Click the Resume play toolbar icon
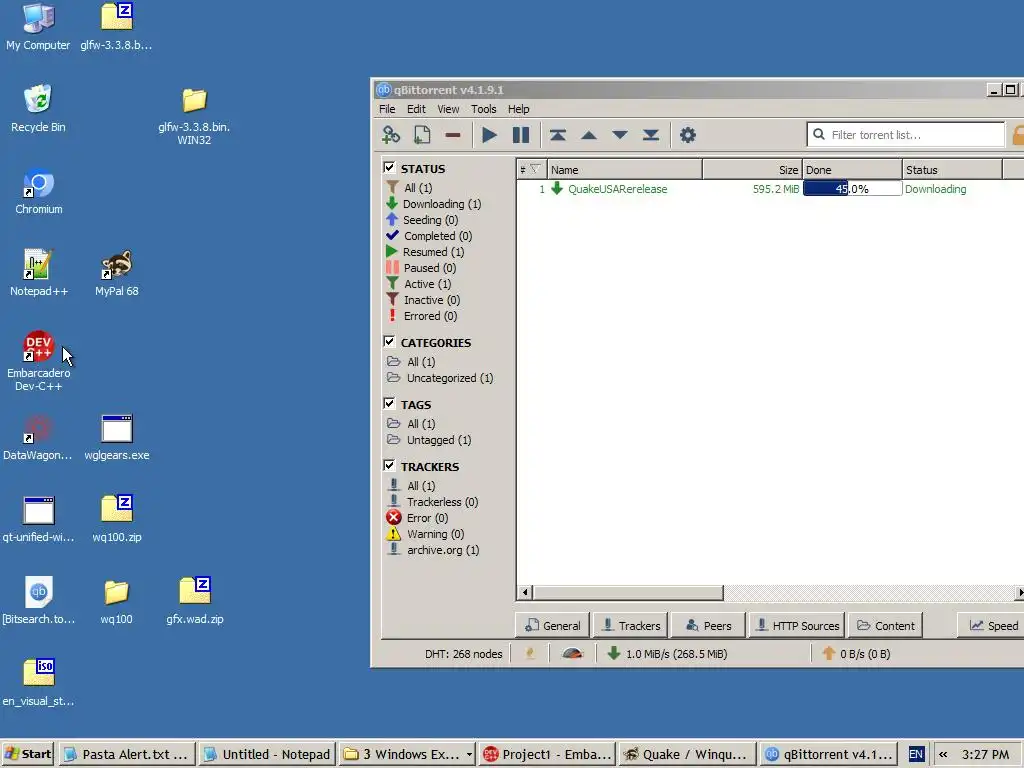1024x768 pixels. pos(489,135)
